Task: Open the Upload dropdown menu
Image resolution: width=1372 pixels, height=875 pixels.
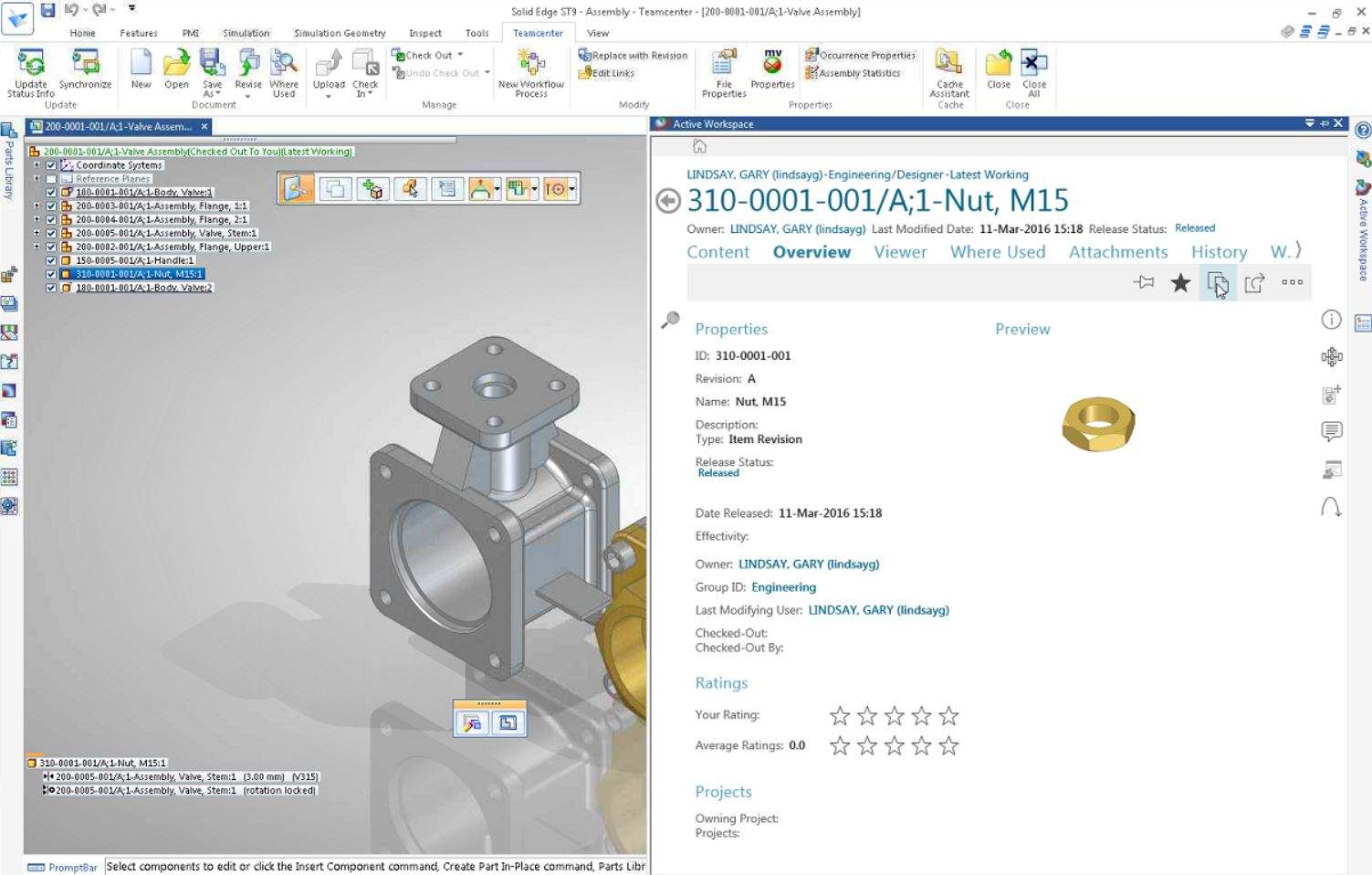Action: 329,95
